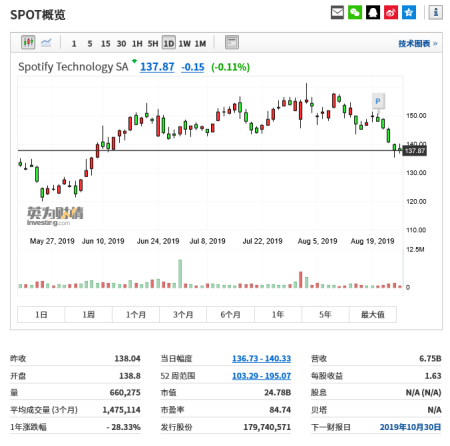The width and height of the screenshot is (450, 446).
Task: Click the 137.87 price link
Action: (157, 67)
